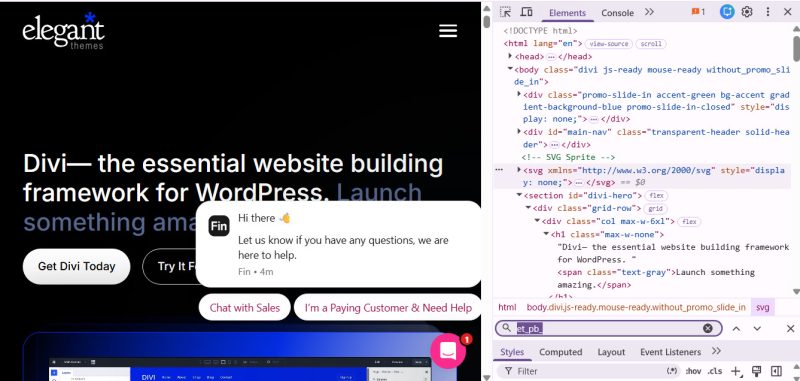
Task: Open the DevTools three-dot customize menu
Action: (767, 12)
